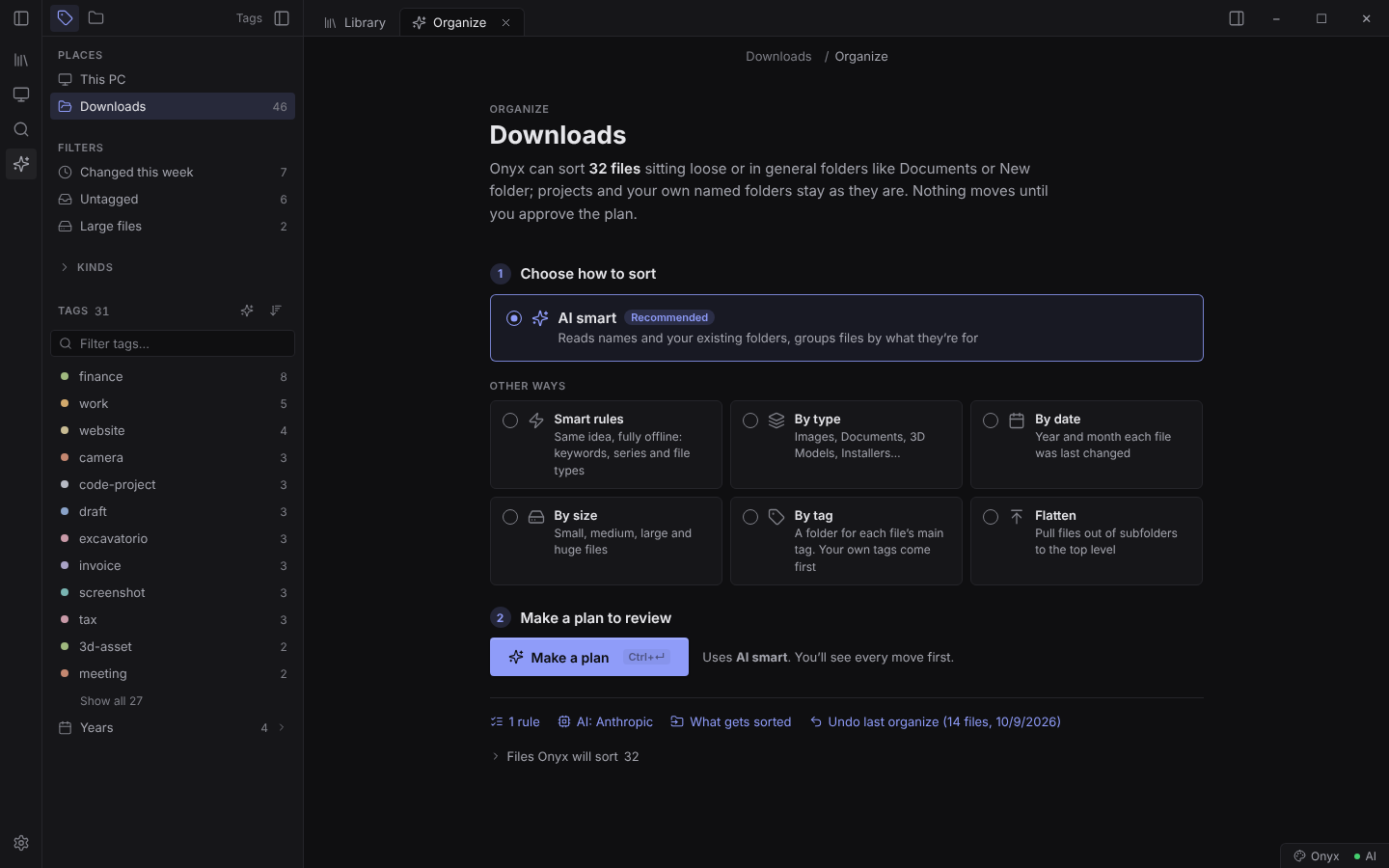Viewport: 1389px width, 868px height.
Task: Toggle the left sidebar panel icon
Action: [x=21, y=18]
